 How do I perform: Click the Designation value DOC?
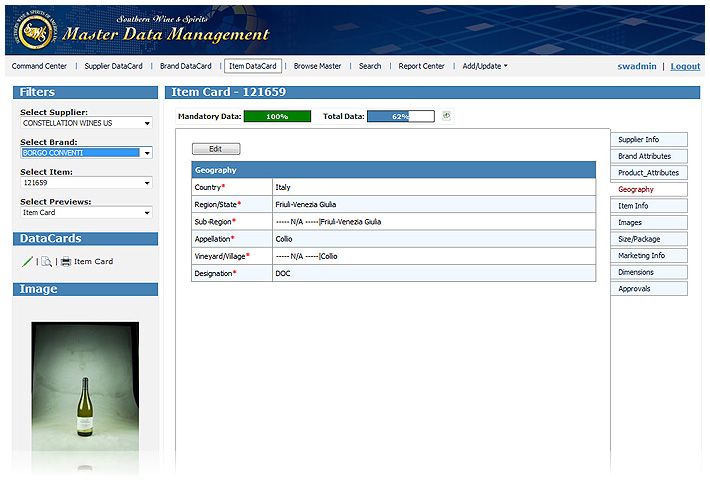click(x=283, y=273)
